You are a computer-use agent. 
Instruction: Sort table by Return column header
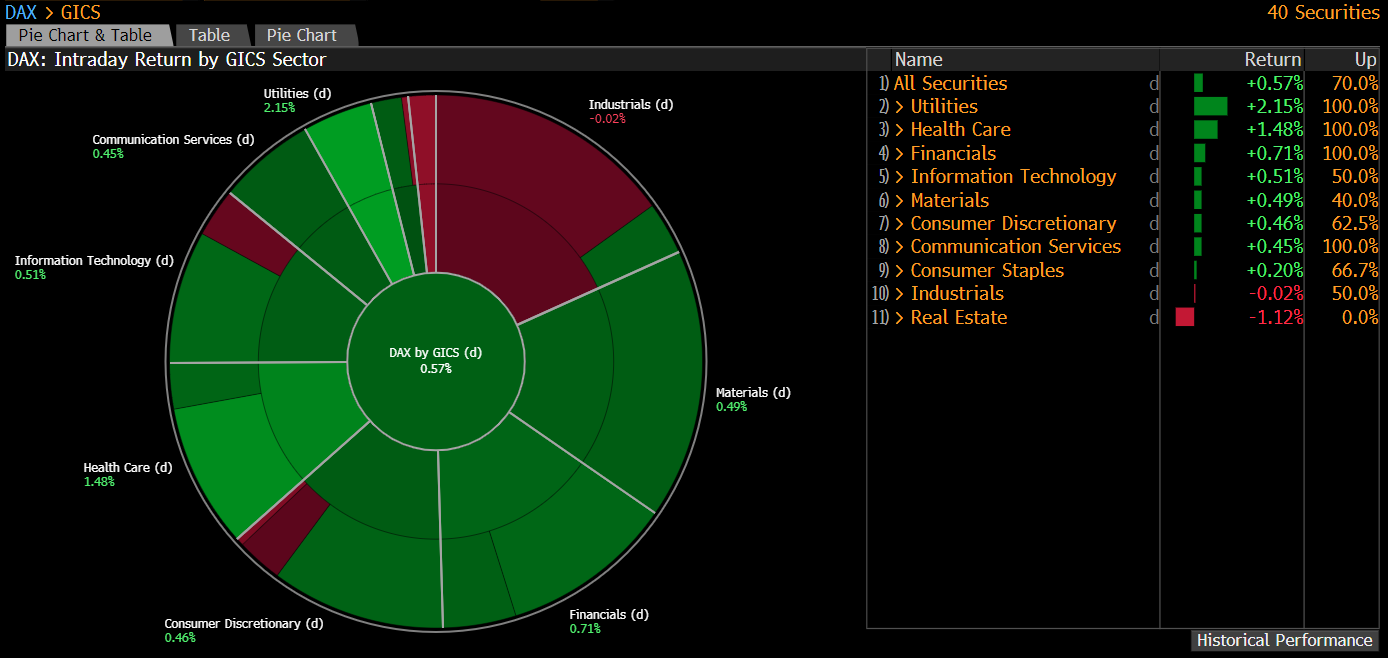tap(1272, 59)
